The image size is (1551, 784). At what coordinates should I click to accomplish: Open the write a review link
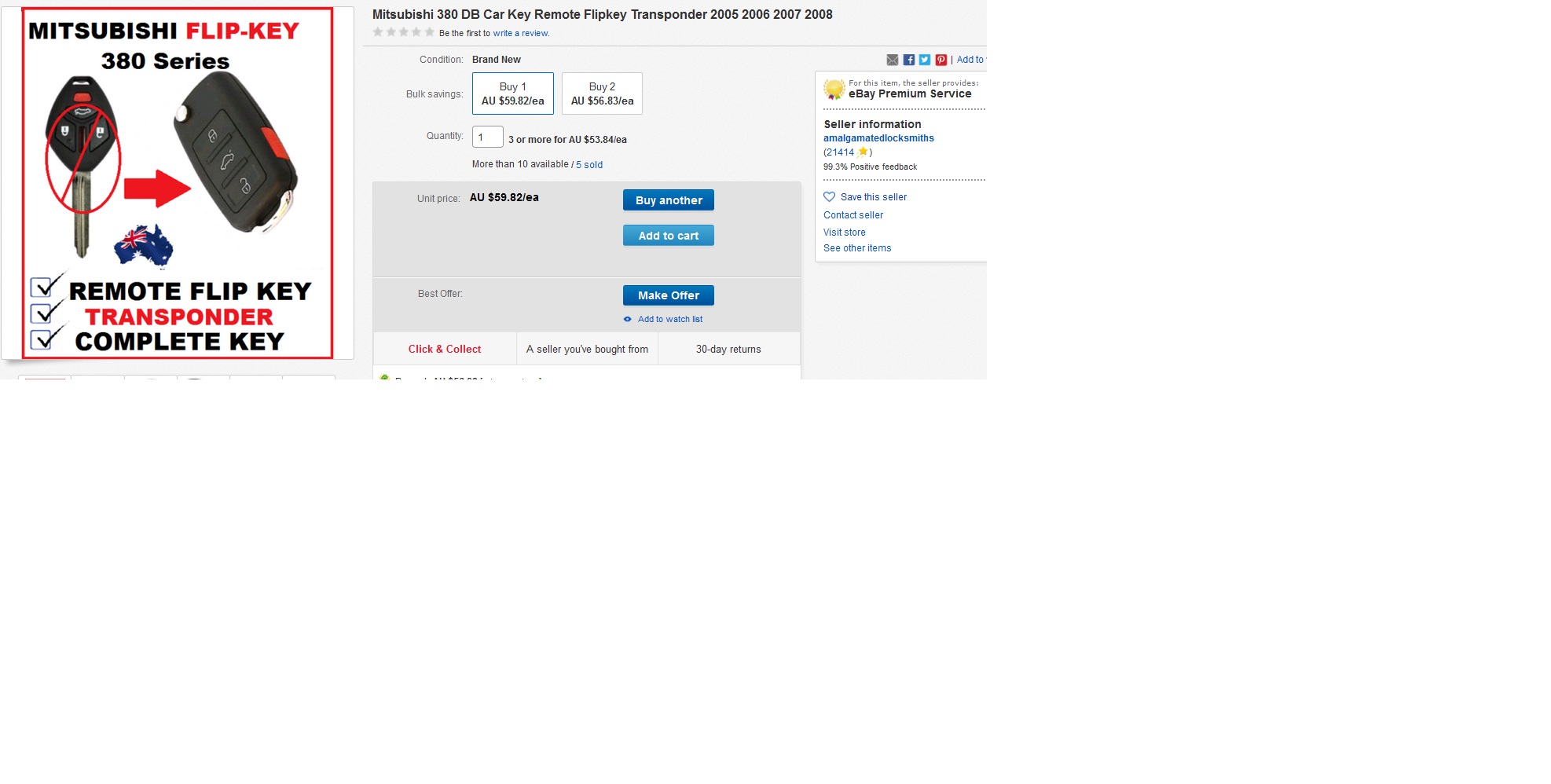coord(521,33)
